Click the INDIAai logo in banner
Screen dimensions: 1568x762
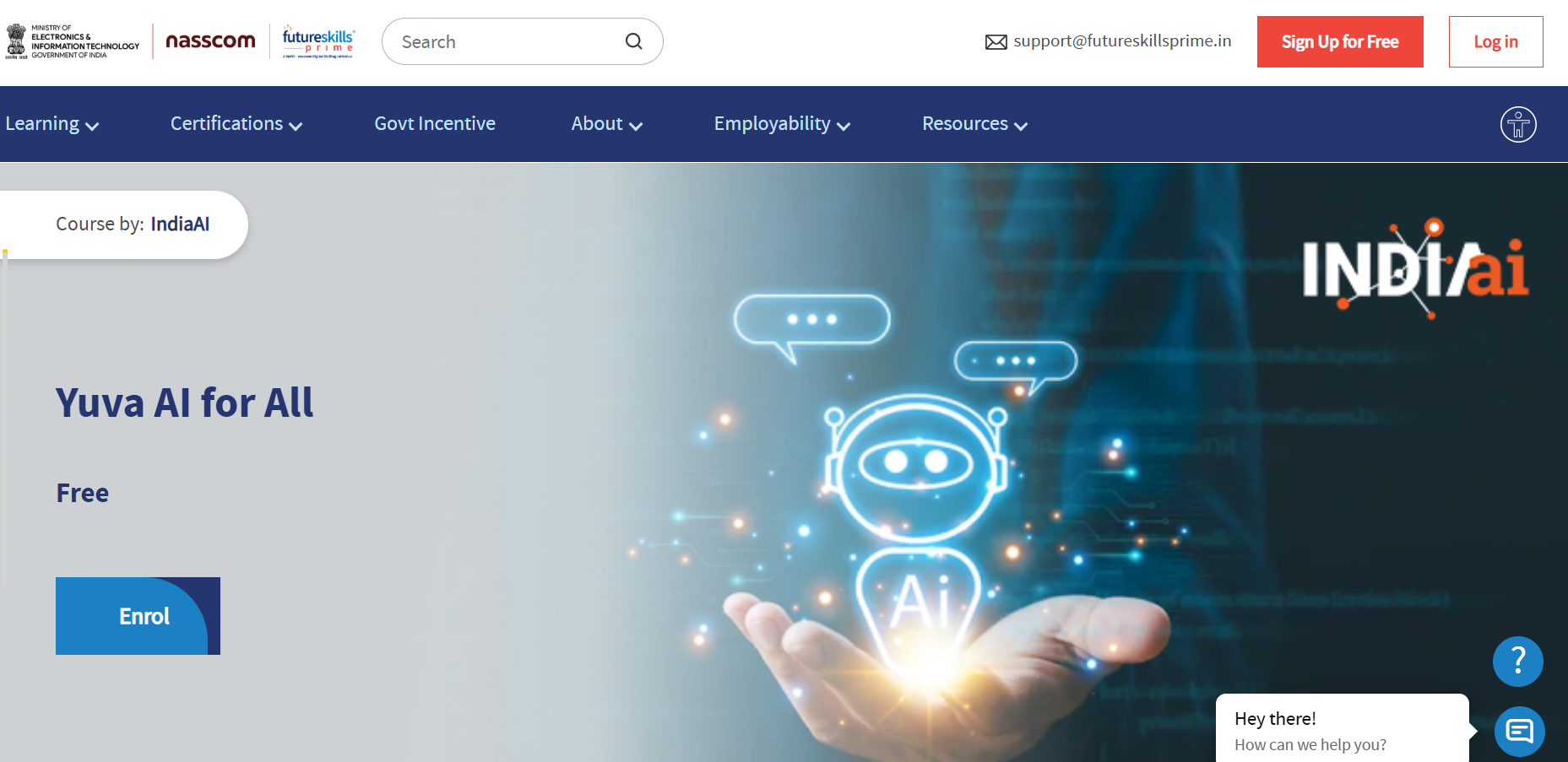(1416, 268)
